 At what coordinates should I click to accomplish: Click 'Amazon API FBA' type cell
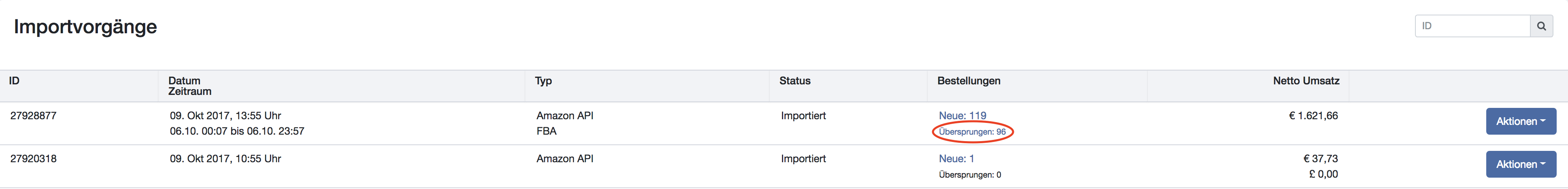tap(565, 123)
